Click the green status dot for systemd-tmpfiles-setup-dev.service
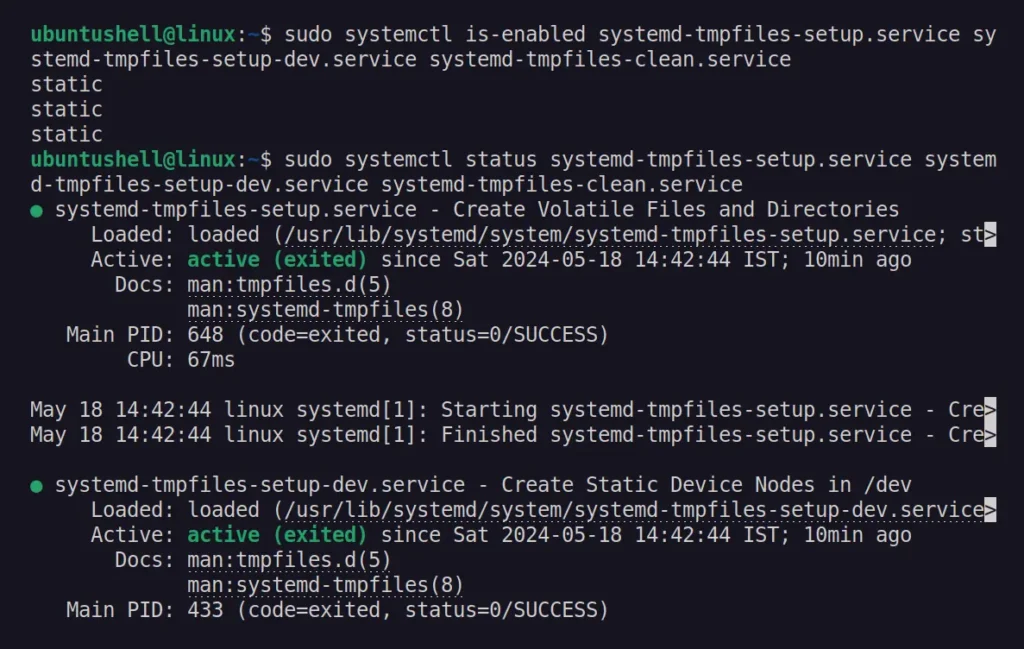 pyautogui.click(x=37, y=486)
